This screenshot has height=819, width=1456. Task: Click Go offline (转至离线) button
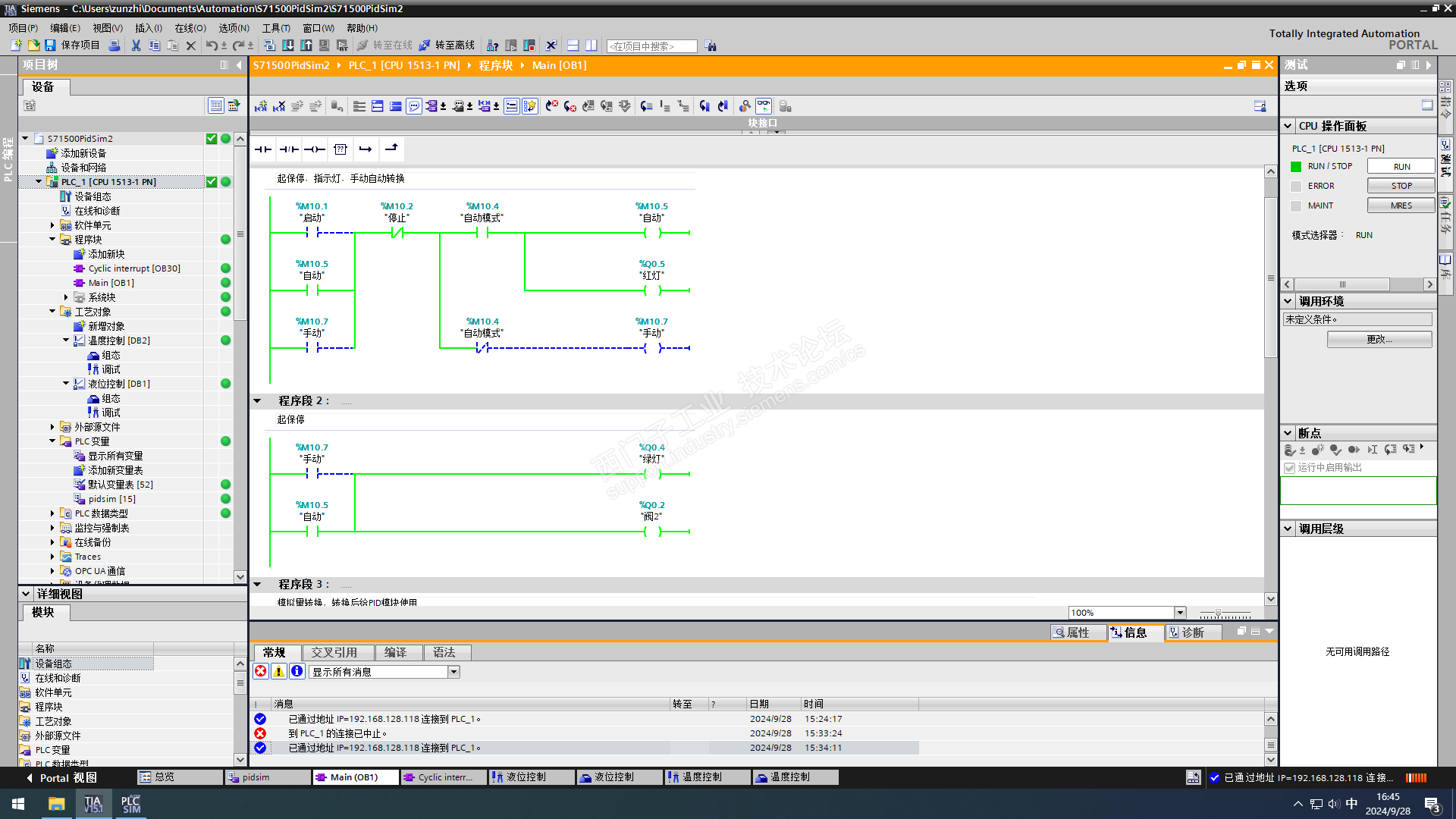click(447, 45)
